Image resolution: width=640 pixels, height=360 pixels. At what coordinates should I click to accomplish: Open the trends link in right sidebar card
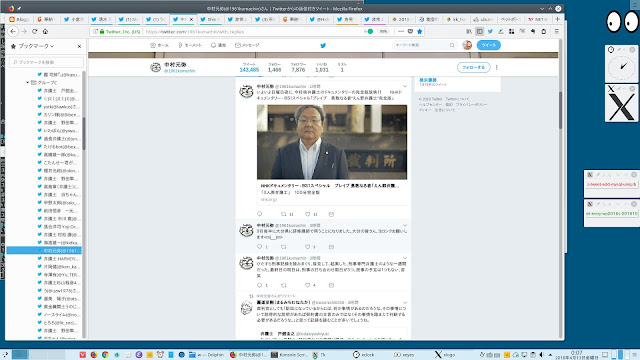click(x=428, y=80)
